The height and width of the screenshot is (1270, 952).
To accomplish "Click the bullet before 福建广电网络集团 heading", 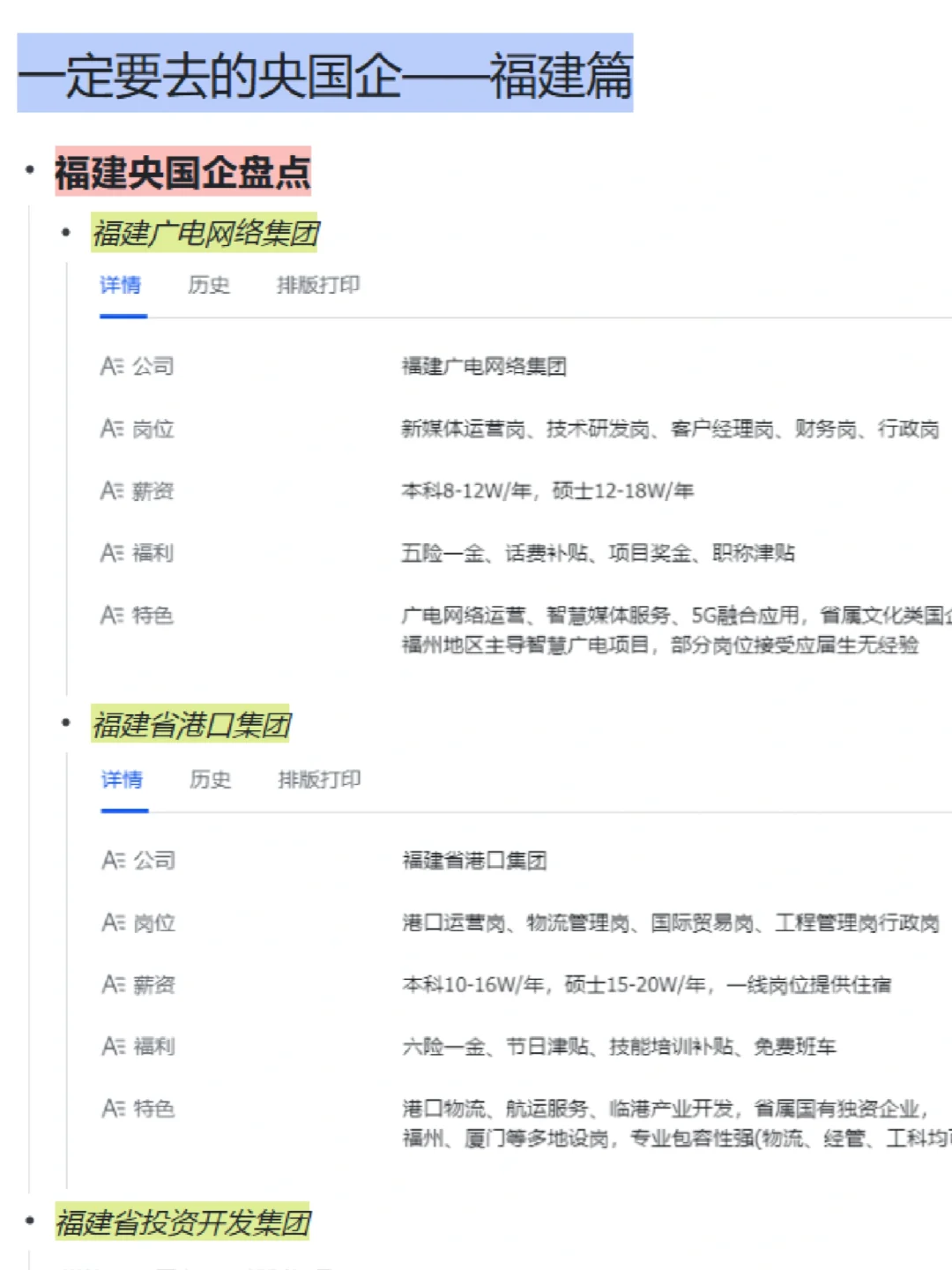I will [x=65, y=233].
